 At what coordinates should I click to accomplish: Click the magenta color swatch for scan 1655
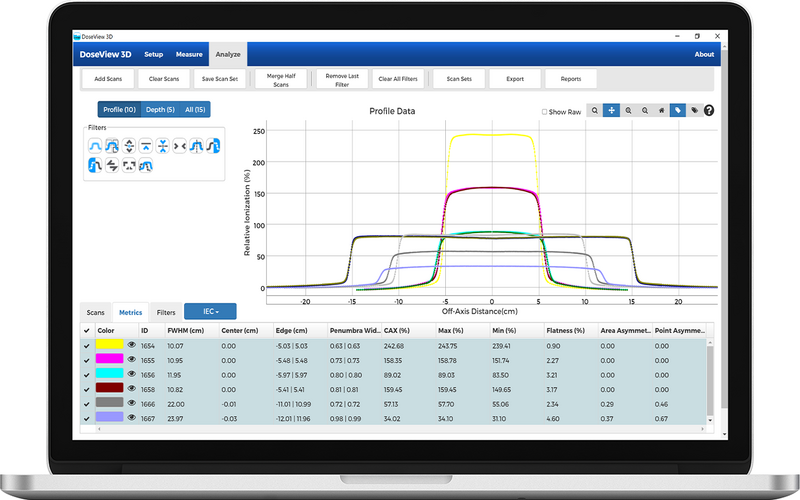tap(108, 359)
